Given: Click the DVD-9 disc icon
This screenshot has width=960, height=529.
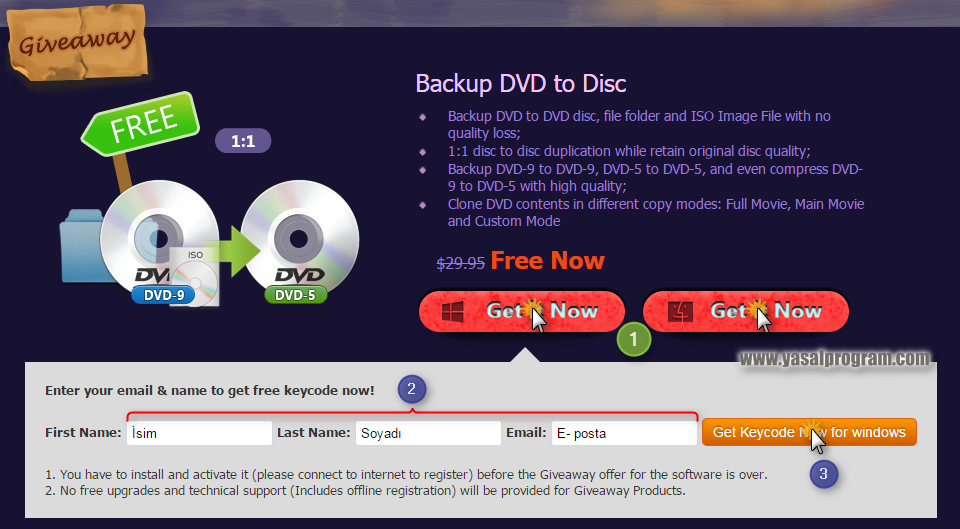Looking at the screenshot, I should click(x=159, y=240).
